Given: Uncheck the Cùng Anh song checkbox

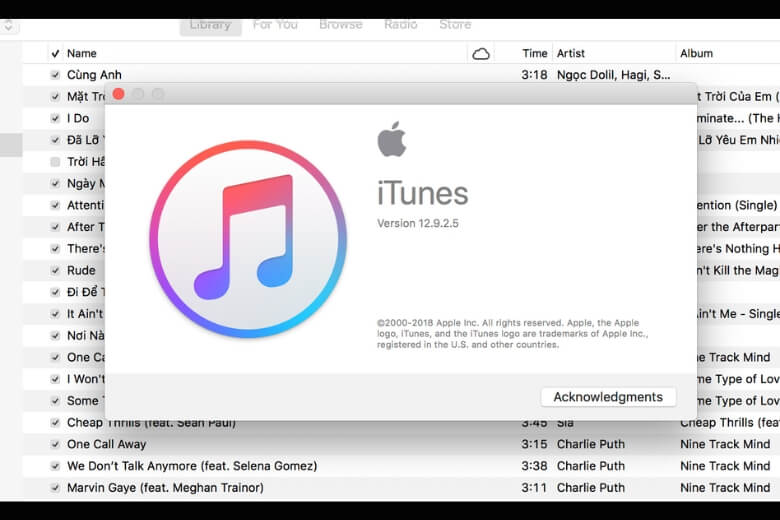Looking at the screenshot, I should [x=55, y=75].
